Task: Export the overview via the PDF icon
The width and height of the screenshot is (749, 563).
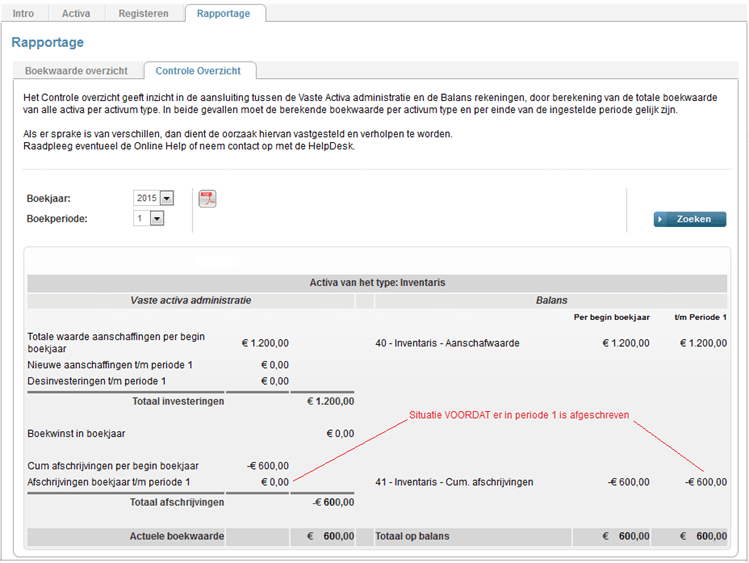Action: (x=207, y=199)
